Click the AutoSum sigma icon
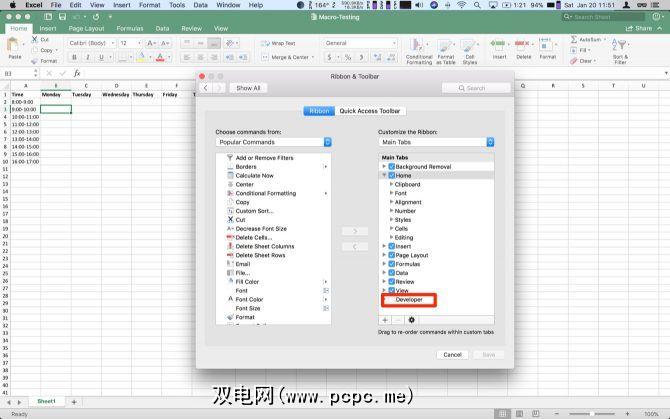The width and height of the screenshot is (670, 419). click(x=574, y=39)
